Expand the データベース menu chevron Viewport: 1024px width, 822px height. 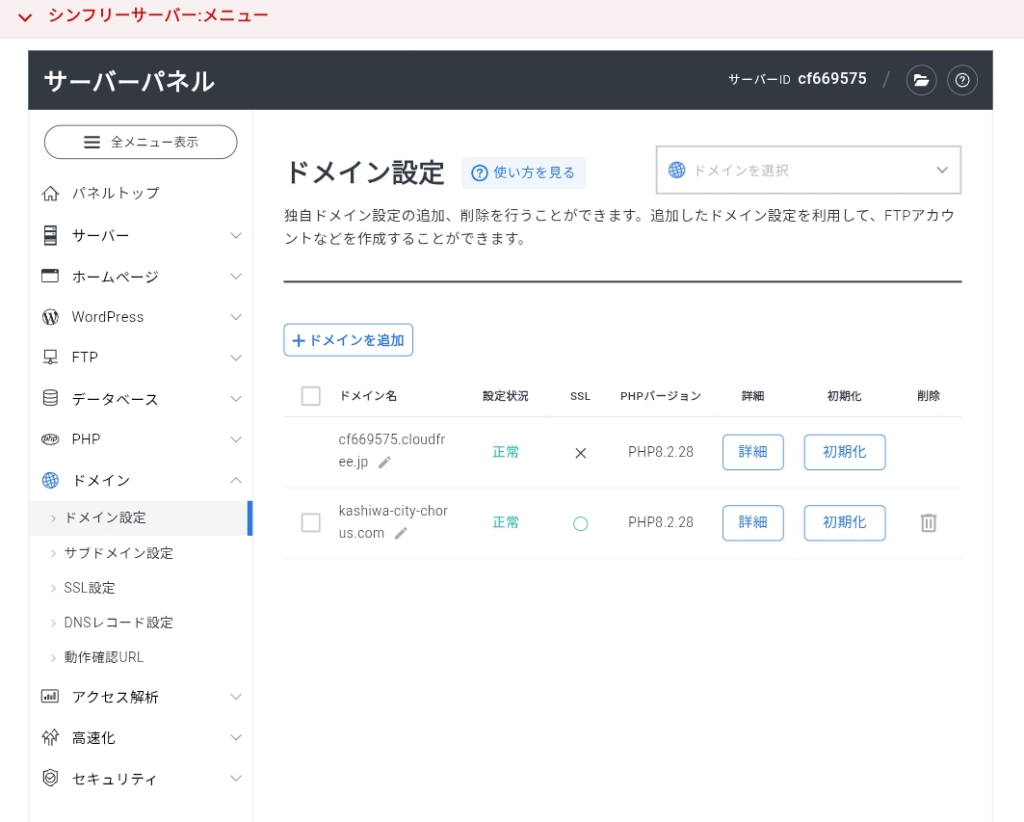pos(236,398)
